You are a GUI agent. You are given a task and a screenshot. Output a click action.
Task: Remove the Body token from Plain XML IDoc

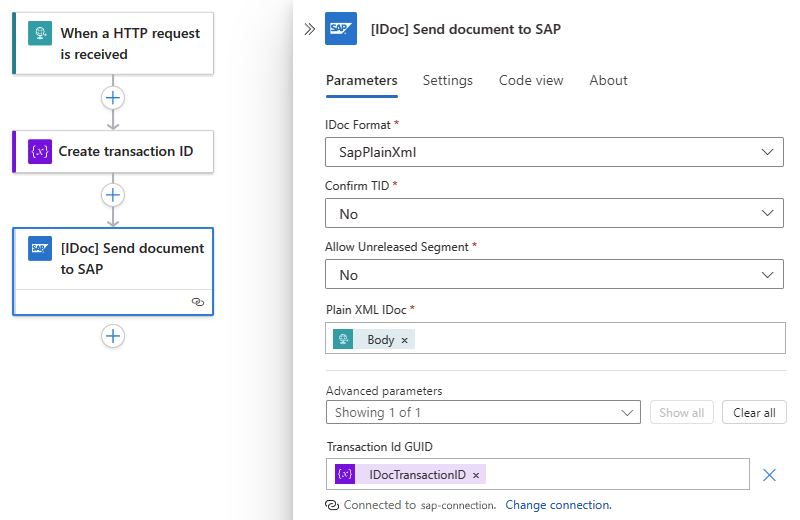(404, 340)
